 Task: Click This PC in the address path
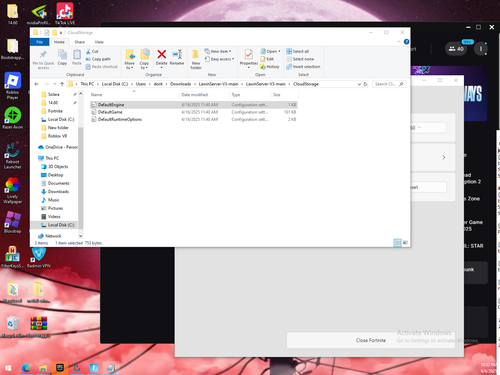[87, 84]
